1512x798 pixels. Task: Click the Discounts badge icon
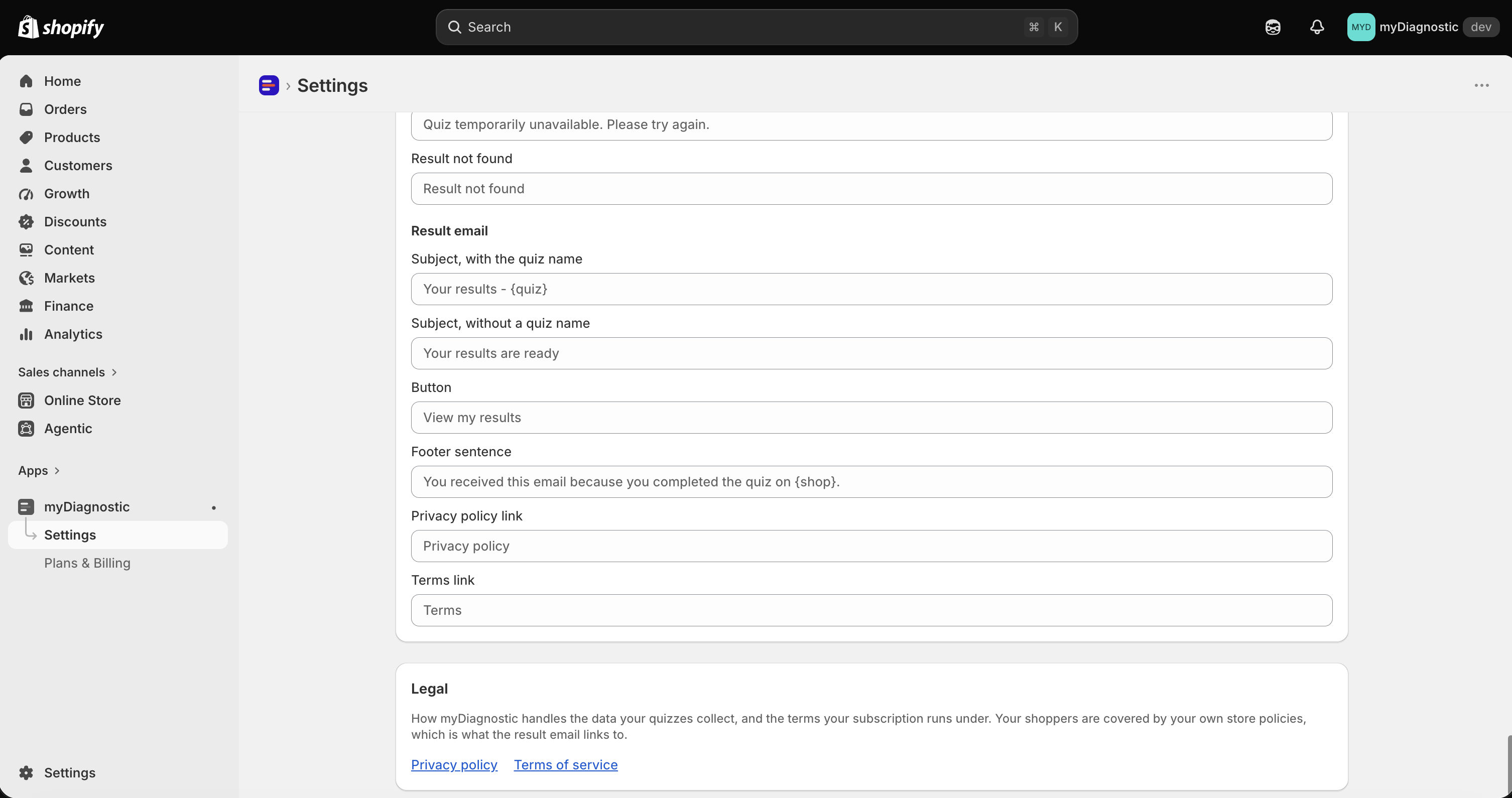coord(26,222)
